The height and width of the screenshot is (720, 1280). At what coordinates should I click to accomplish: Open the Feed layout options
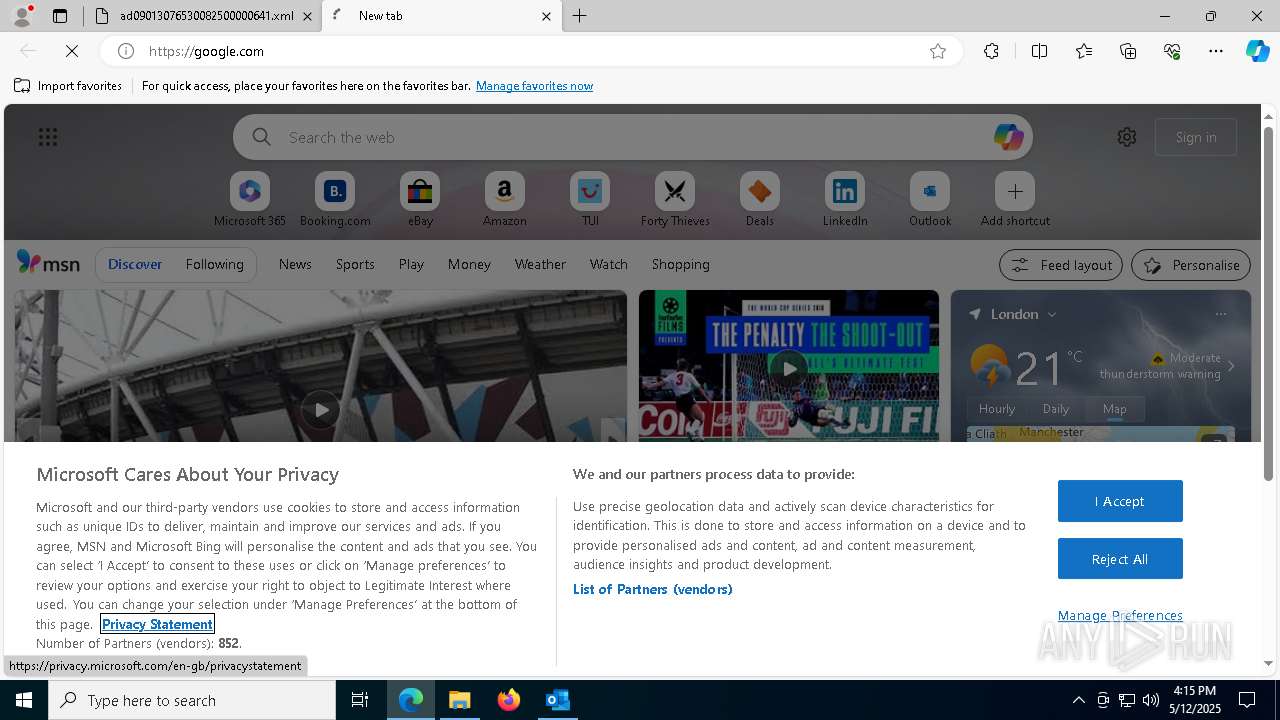(x=1060, y=265)
